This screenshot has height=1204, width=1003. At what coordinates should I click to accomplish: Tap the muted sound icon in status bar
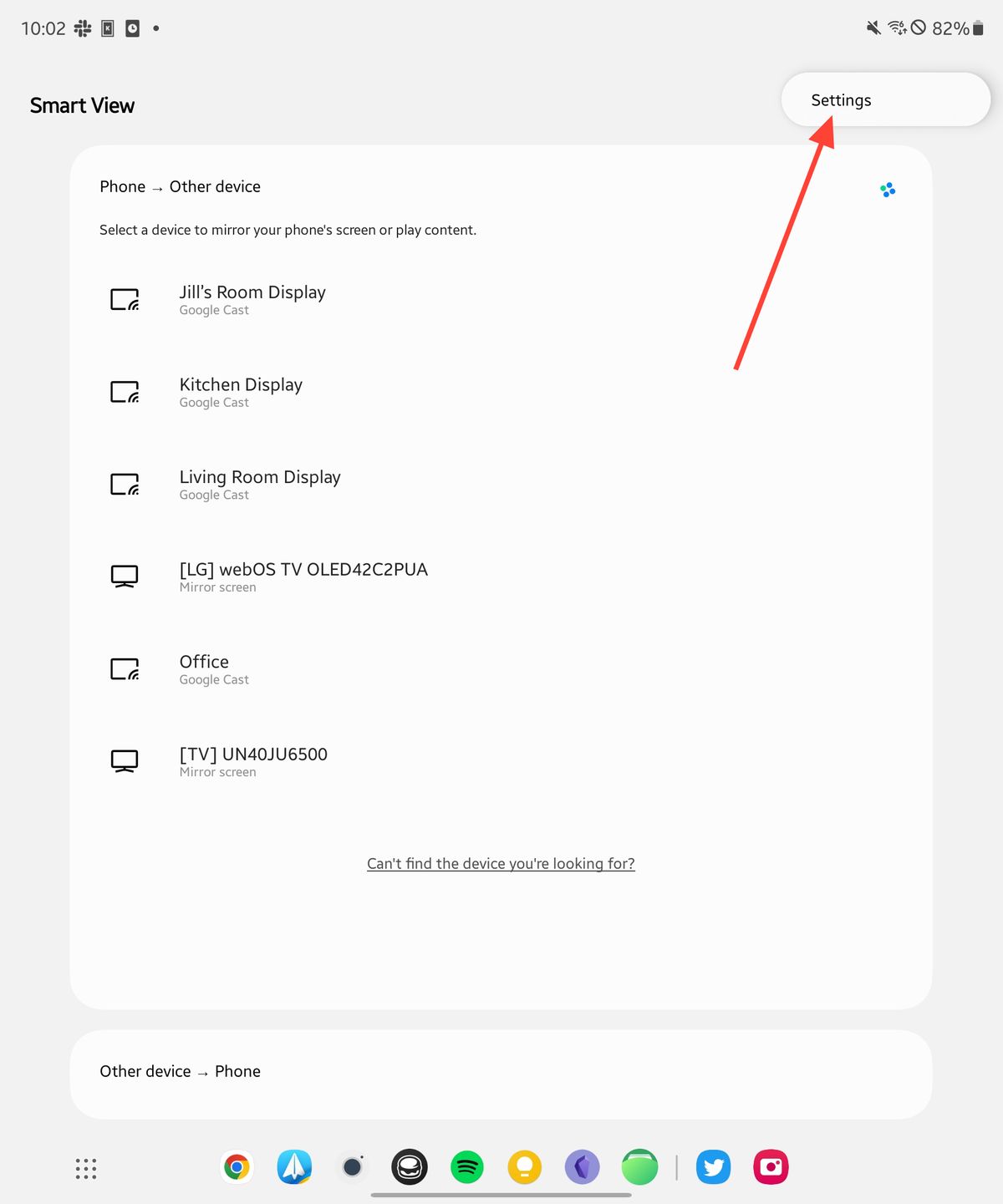(x=872, y=28)
